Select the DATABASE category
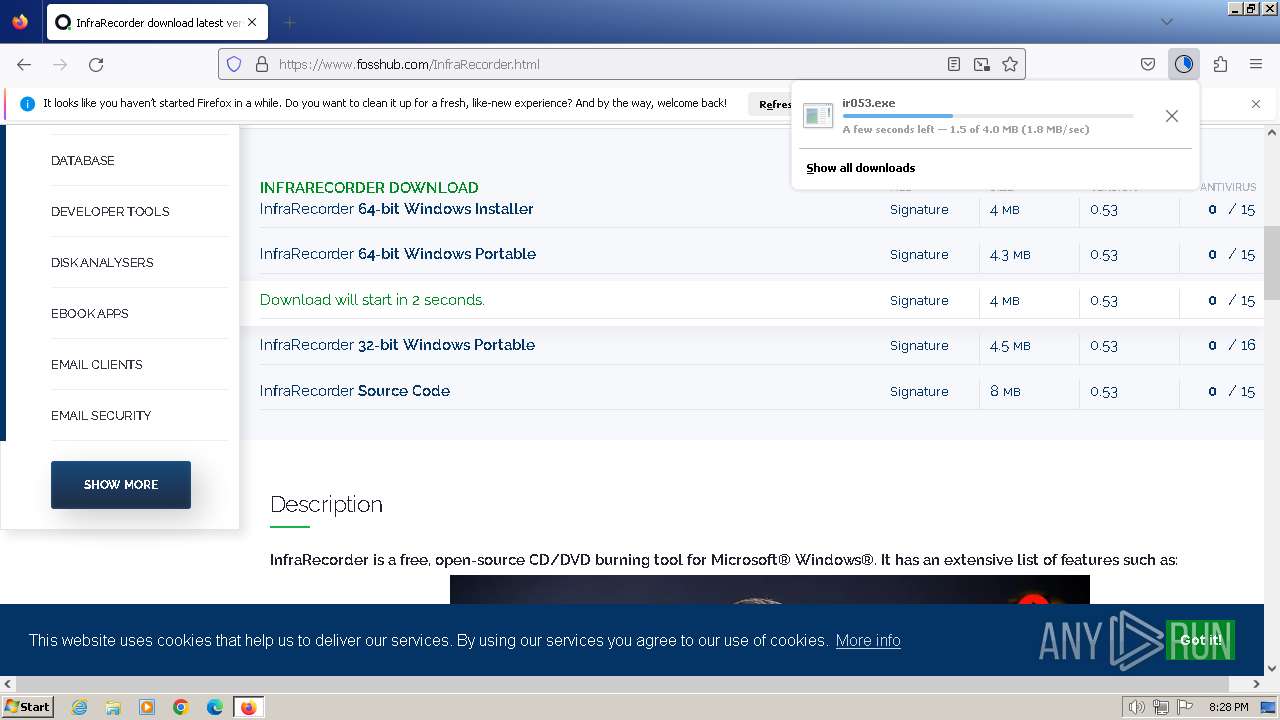This screenshot has width=1280, height=720. click(83, 160)
